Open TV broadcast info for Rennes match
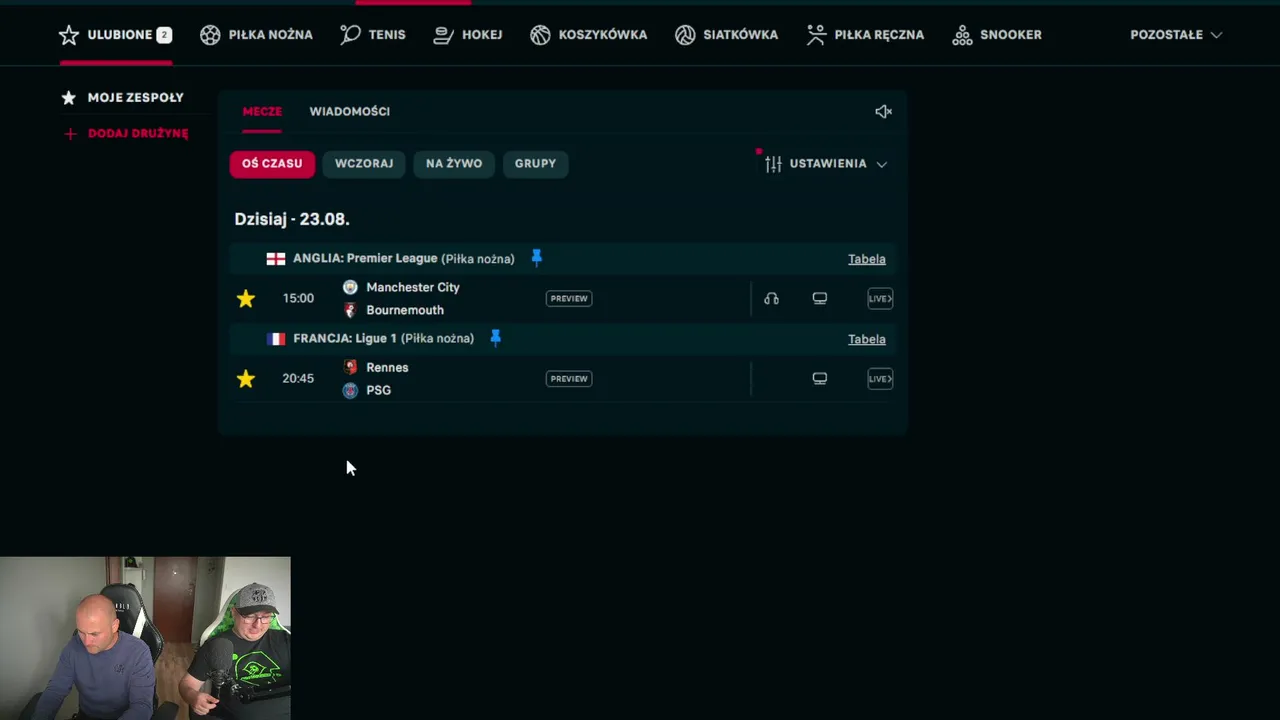 [x=820, y=378]
